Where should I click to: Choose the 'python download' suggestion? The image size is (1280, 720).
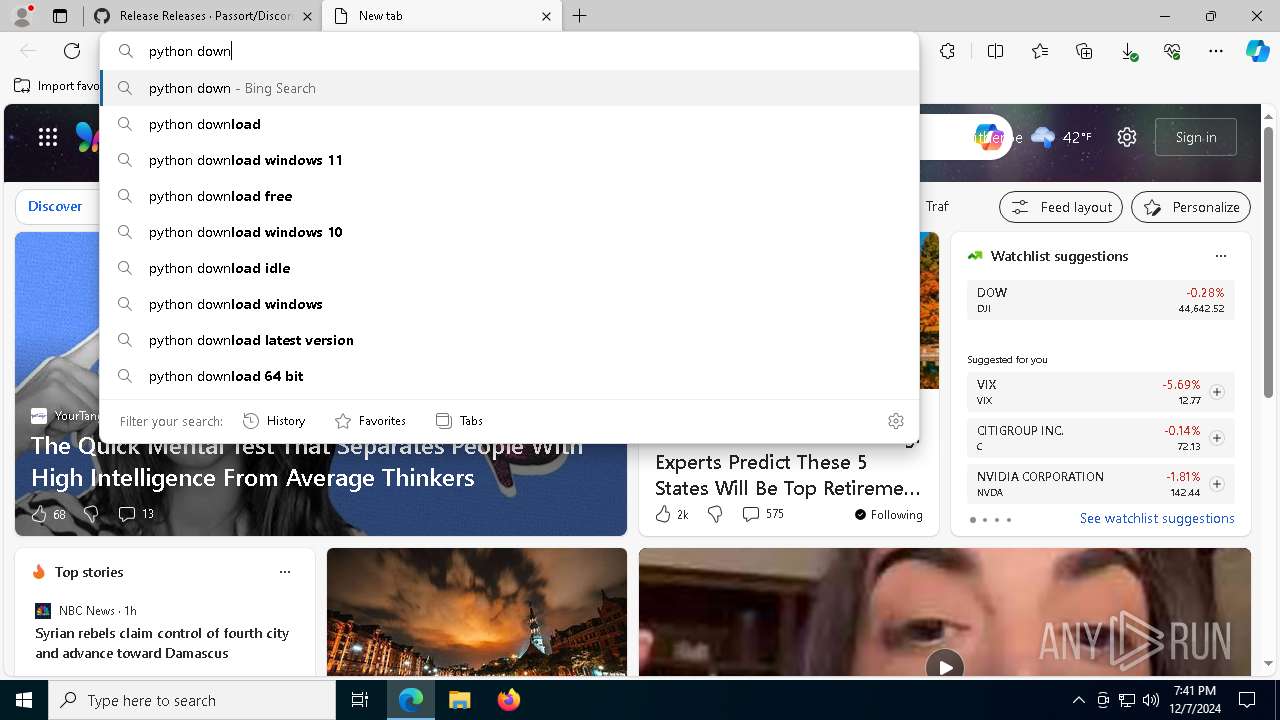point(510,124)
